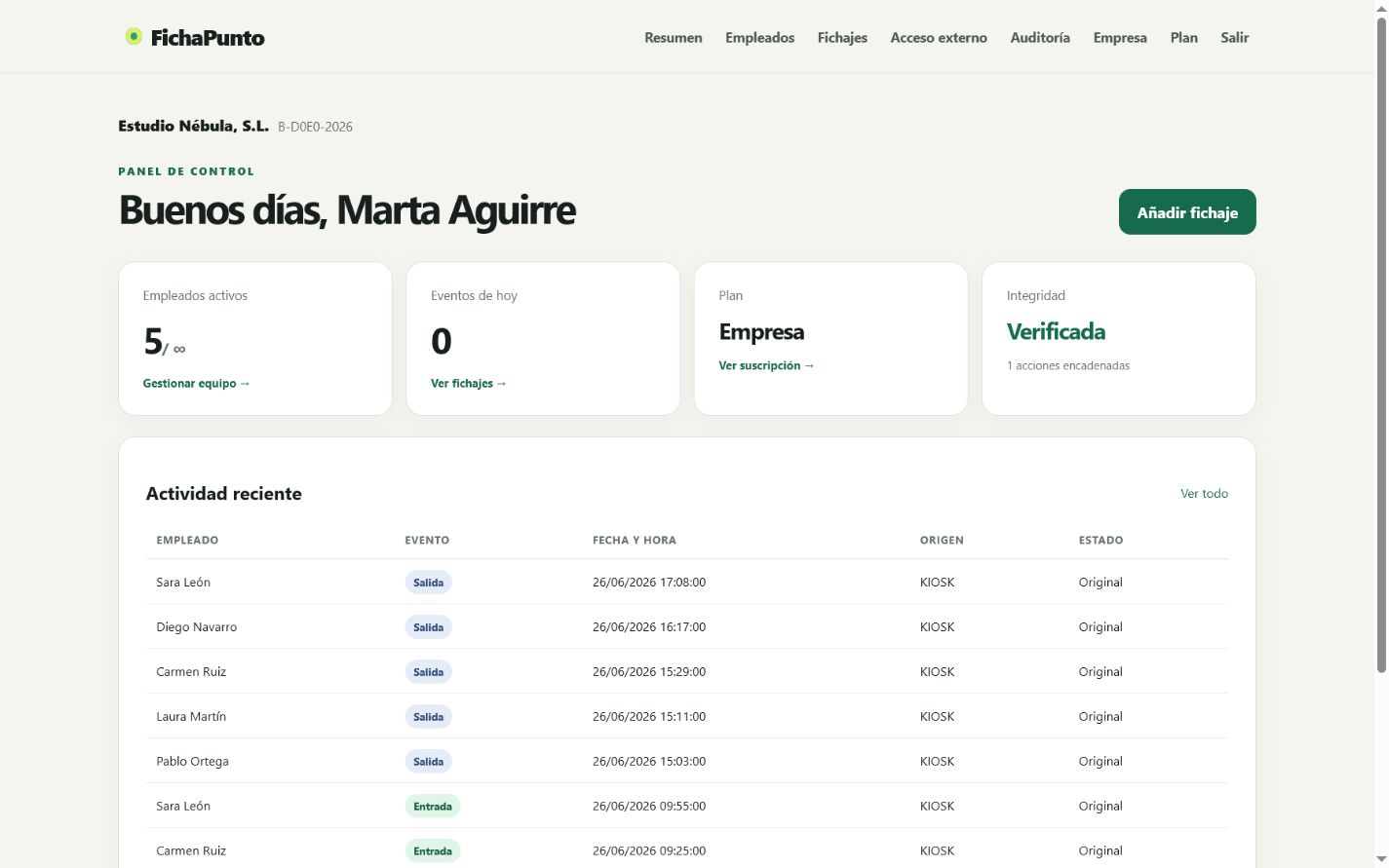Screen dimensions: 1389x868
Task: Navigate to the Empresa page
Action: [x=1120, y=38]
